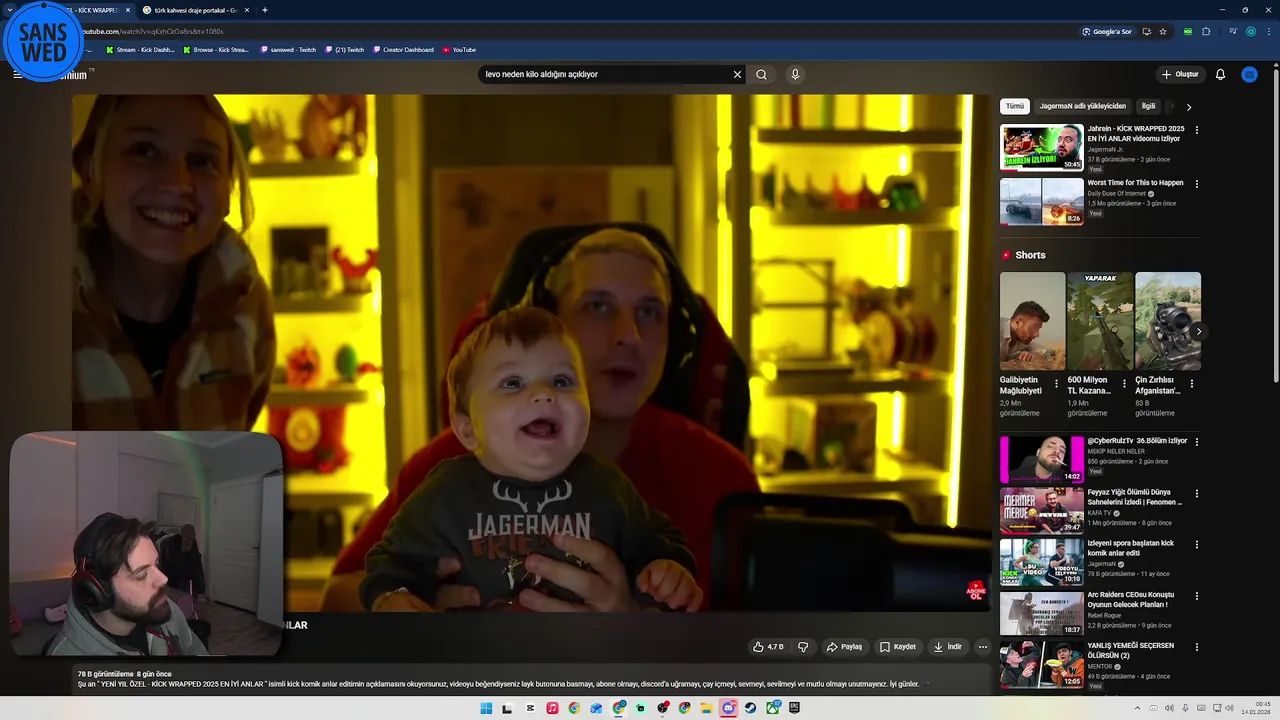Open Jahrein KICK WRAPPED 2025 video thumbnail
Screen dimensions: 1280x720
click(1041, 148)
